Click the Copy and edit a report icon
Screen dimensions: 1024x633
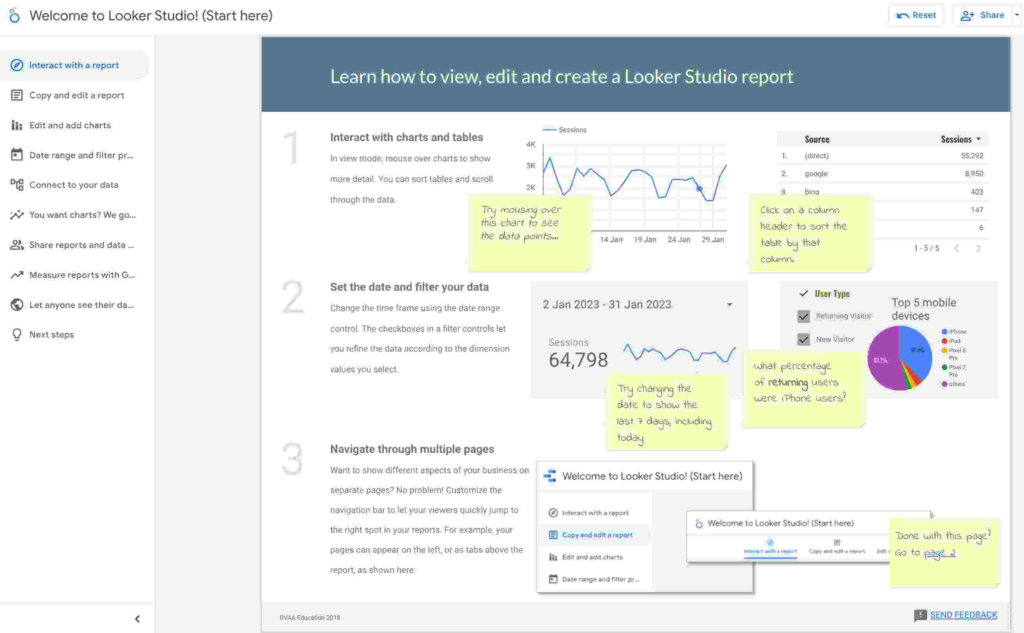[x=16, y=94]
